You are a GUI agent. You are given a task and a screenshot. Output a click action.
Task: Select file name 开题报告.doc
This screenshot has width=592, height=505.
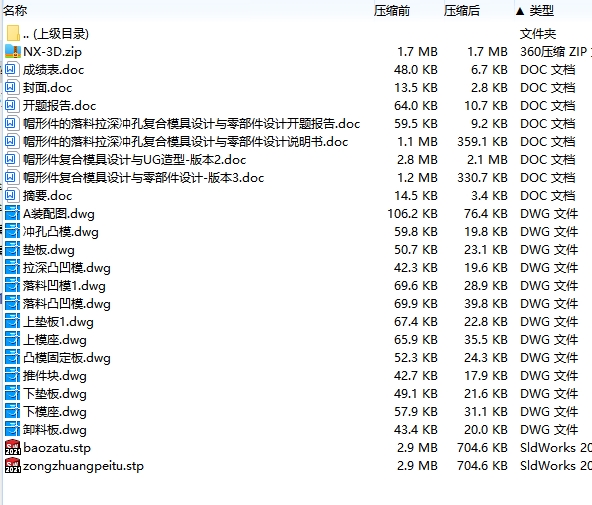60,105
